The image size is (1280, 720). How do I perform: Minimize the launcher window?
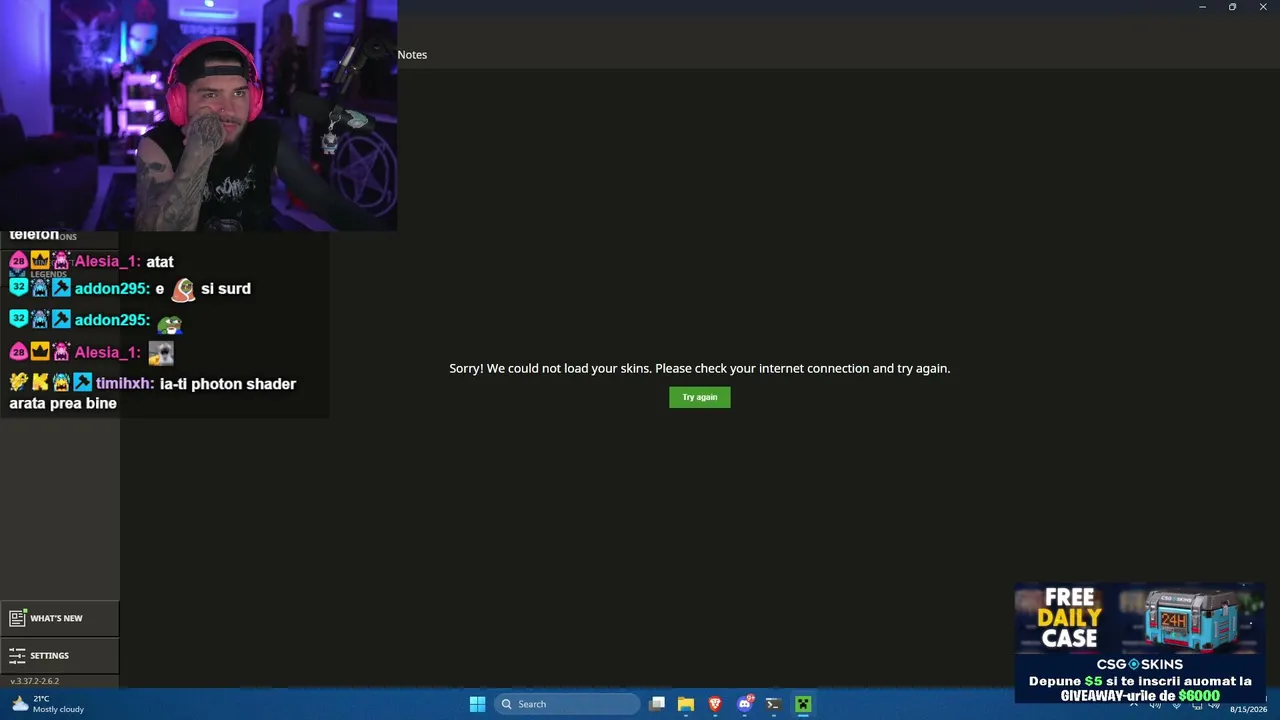click(x=1202, y=7)
